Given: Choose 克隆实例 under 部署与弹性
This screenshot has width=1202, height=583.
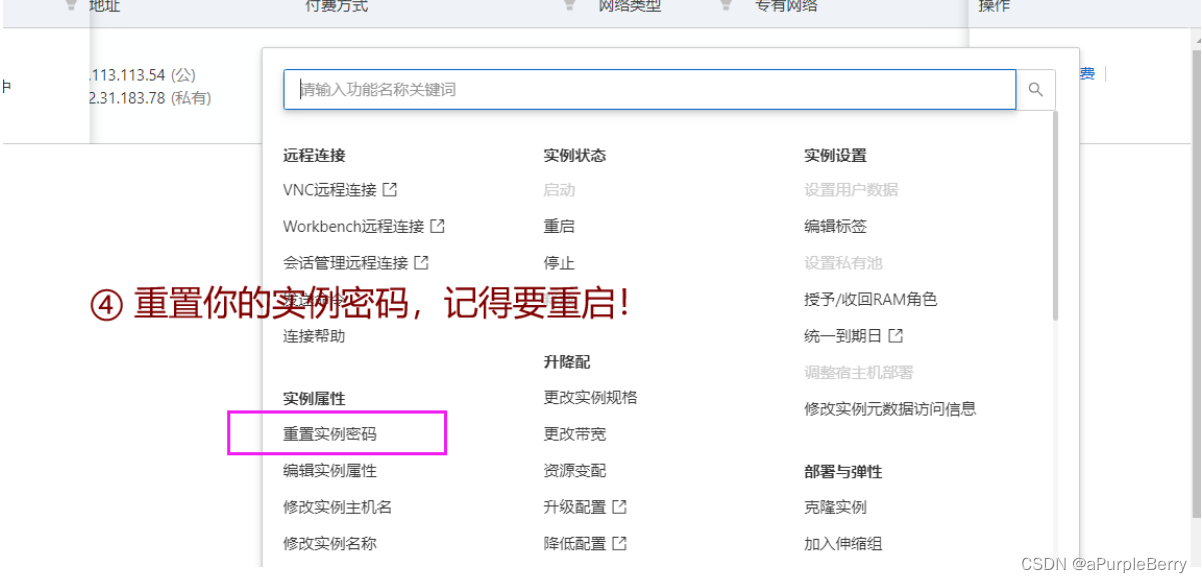Looking at the screenshot, I should tap(835, 507).
